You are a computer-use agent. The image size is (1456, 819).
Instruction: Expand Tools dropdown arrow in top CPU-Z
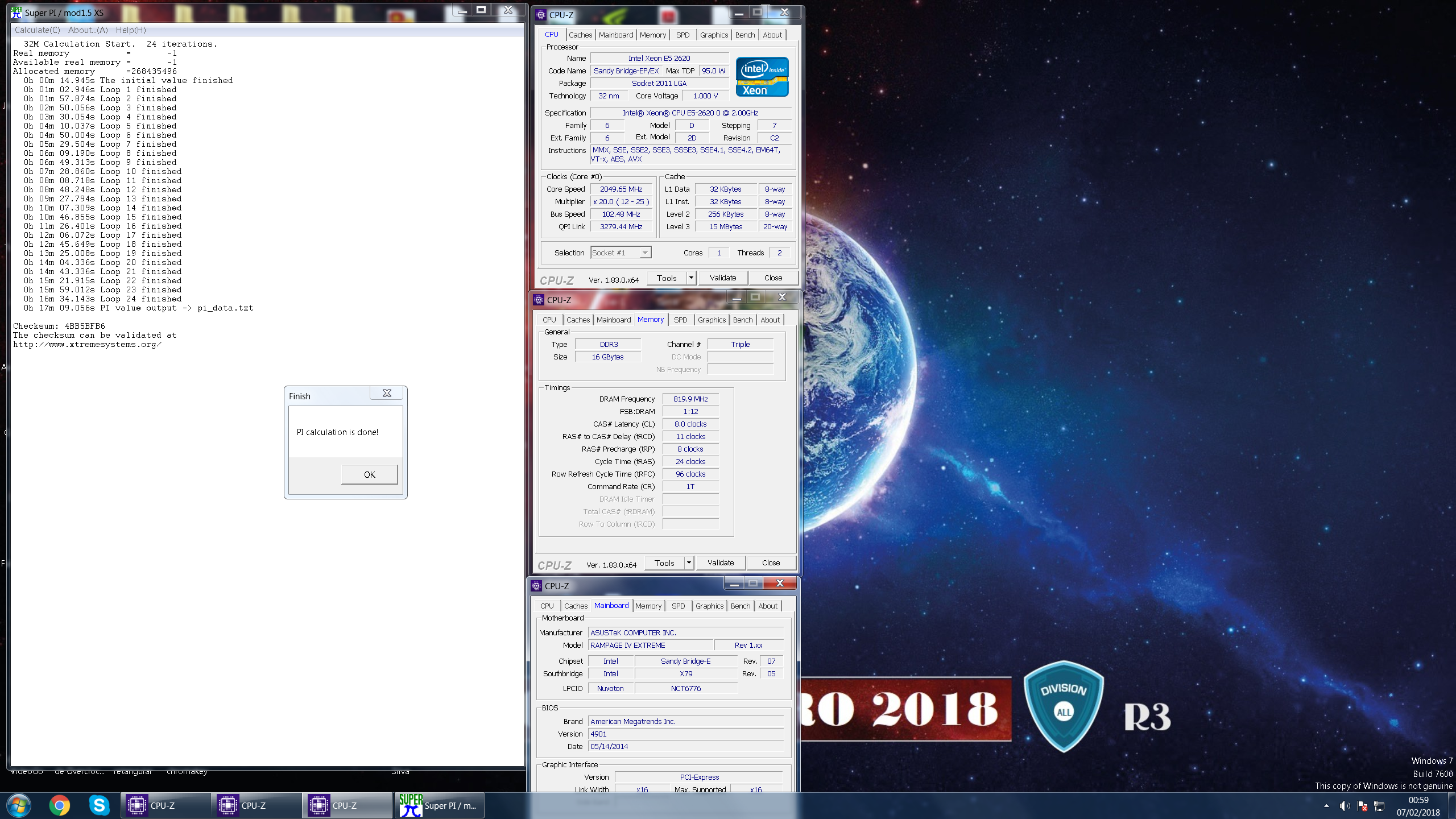click(691, 278)
